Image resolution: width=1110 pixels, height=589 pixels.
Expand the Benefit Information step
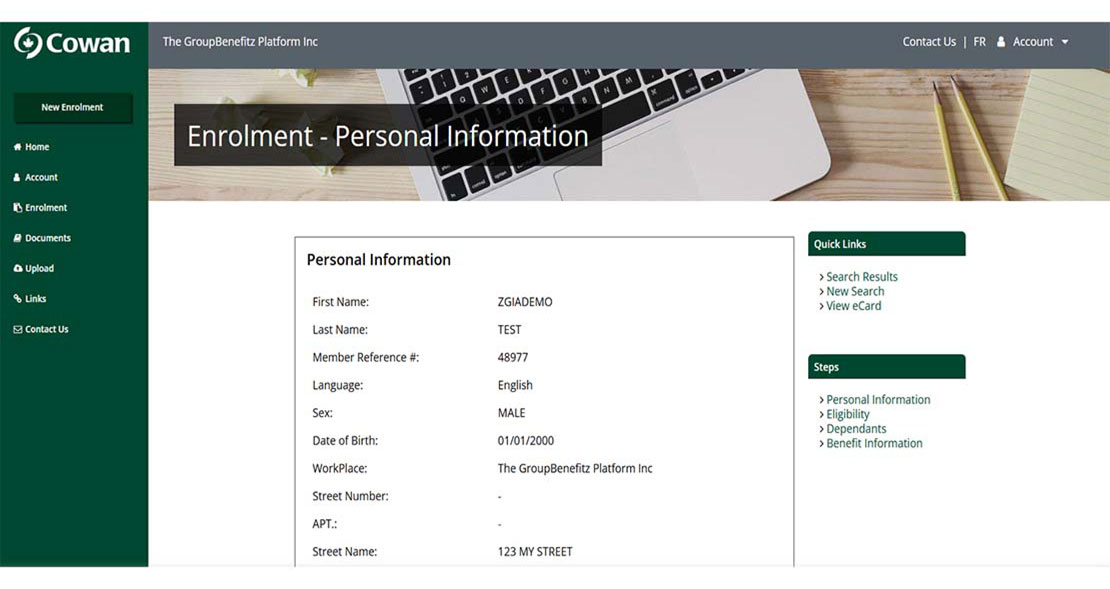[x=874, y=442]
